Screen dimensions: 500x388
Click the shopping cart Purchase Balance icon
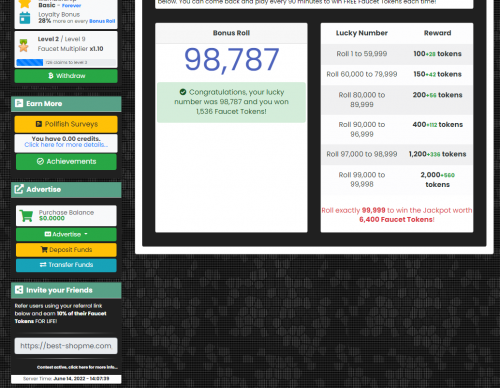point(26,215)
